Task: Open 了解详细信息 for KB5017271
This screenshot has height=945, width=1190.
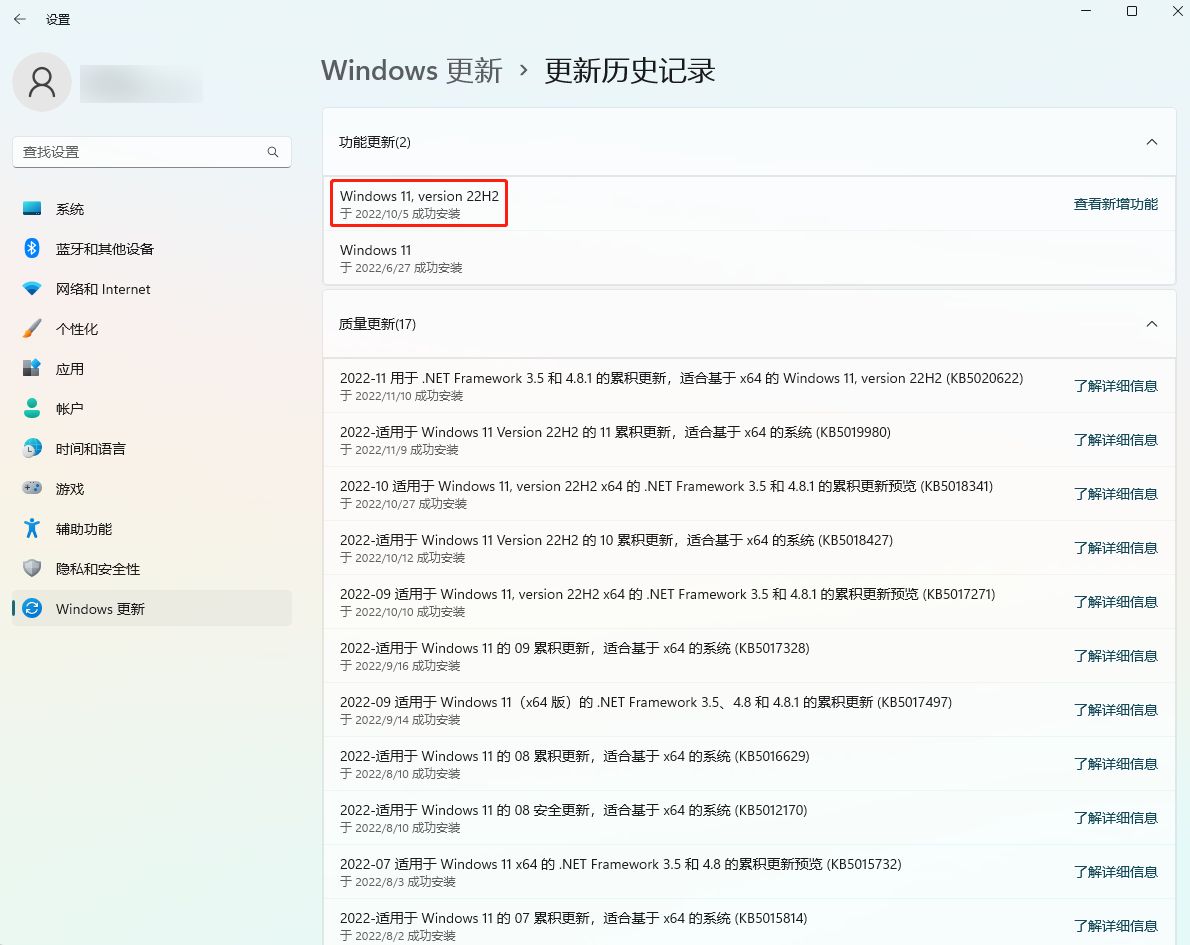Action: pos(1116,601)
